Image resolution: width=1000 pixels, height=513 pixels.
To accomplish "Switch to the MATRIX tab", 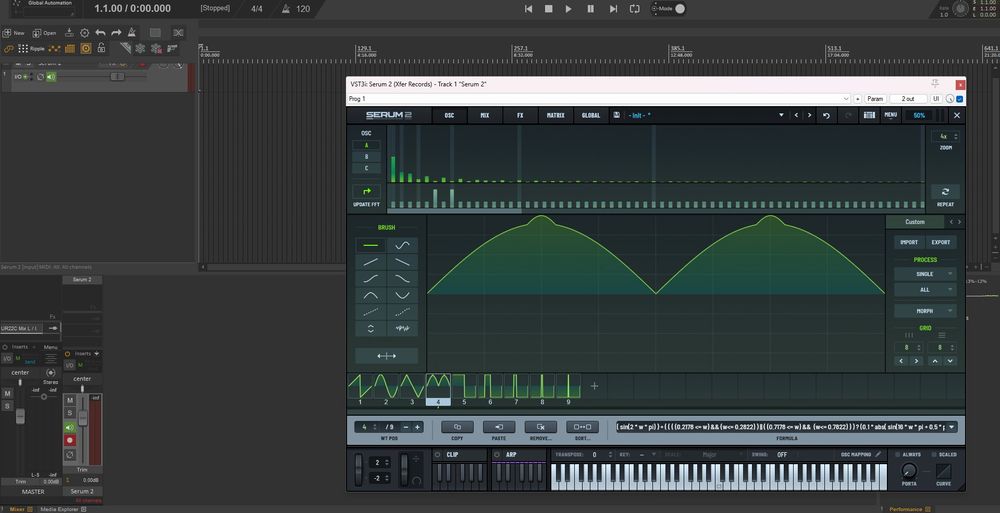I will click(x=555, y=115).
